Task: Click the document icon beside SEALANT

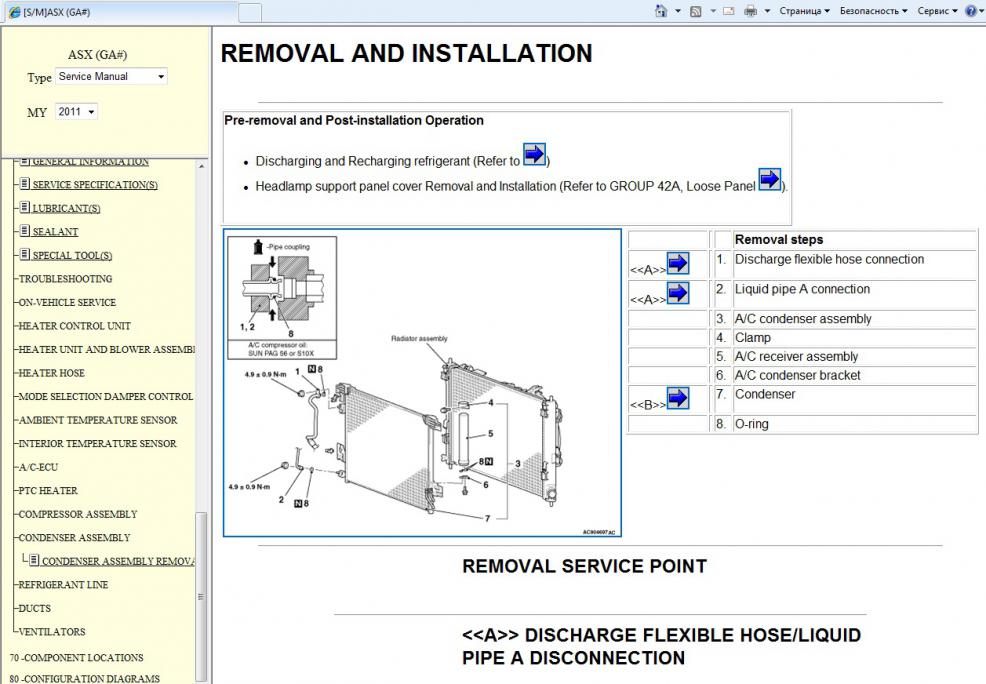Action: click(x=25, y=231)
